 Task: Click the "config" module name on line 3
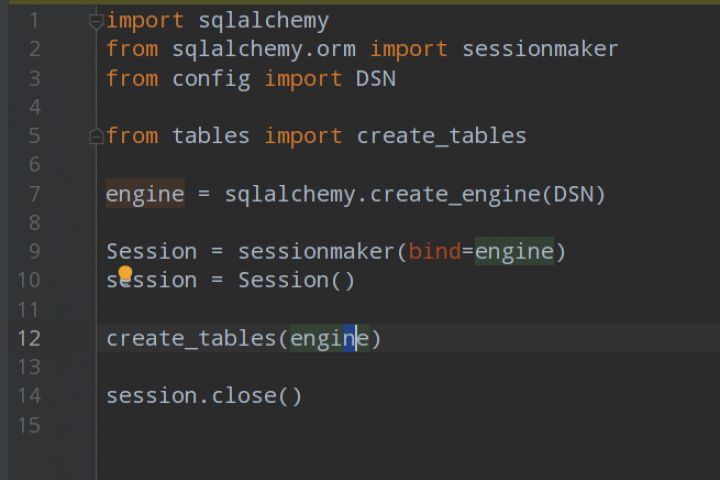(x=211, y=78)
